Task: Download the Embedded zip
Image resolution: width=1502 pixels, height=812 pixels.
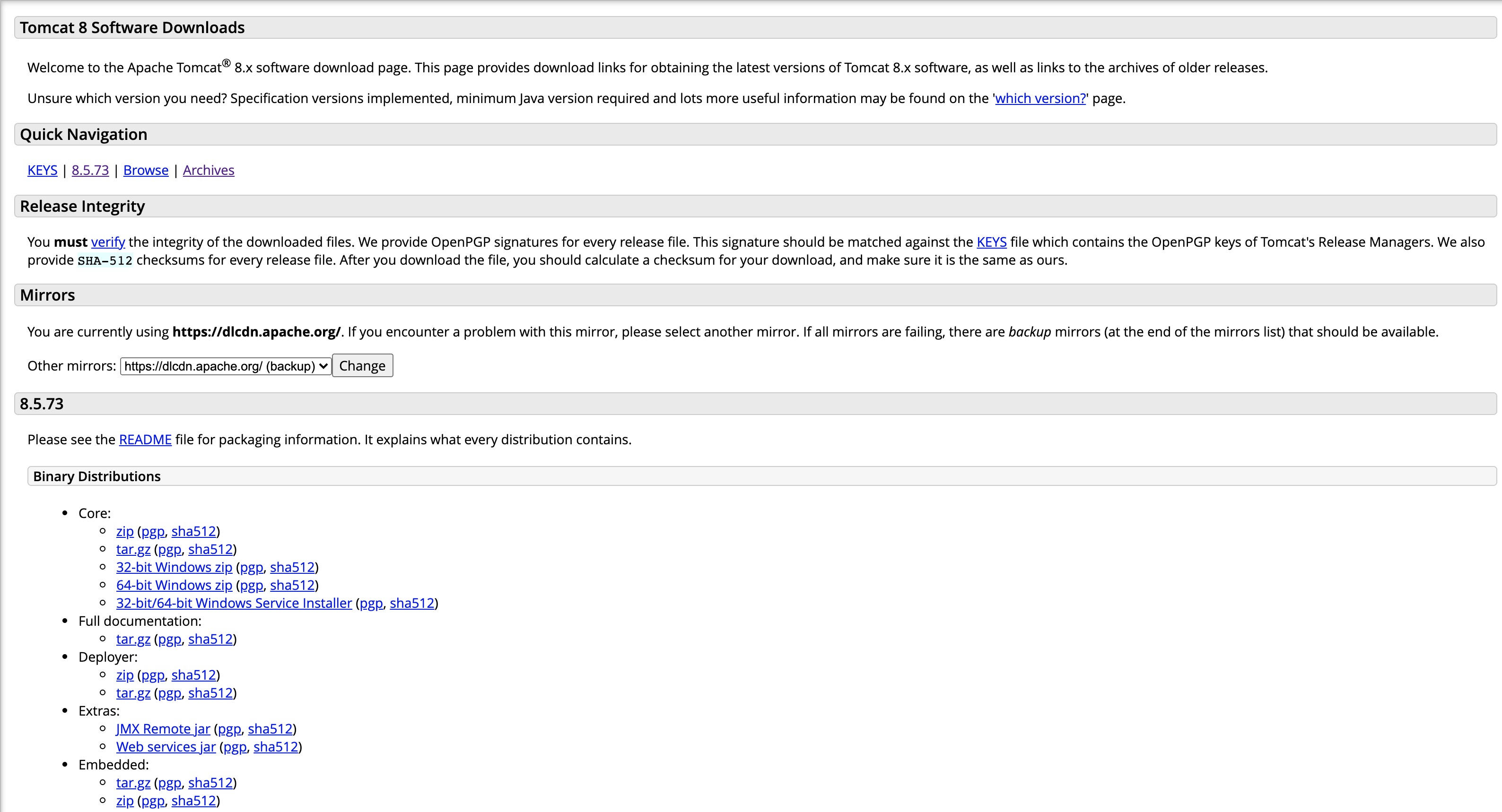Action: coord(125,801)
